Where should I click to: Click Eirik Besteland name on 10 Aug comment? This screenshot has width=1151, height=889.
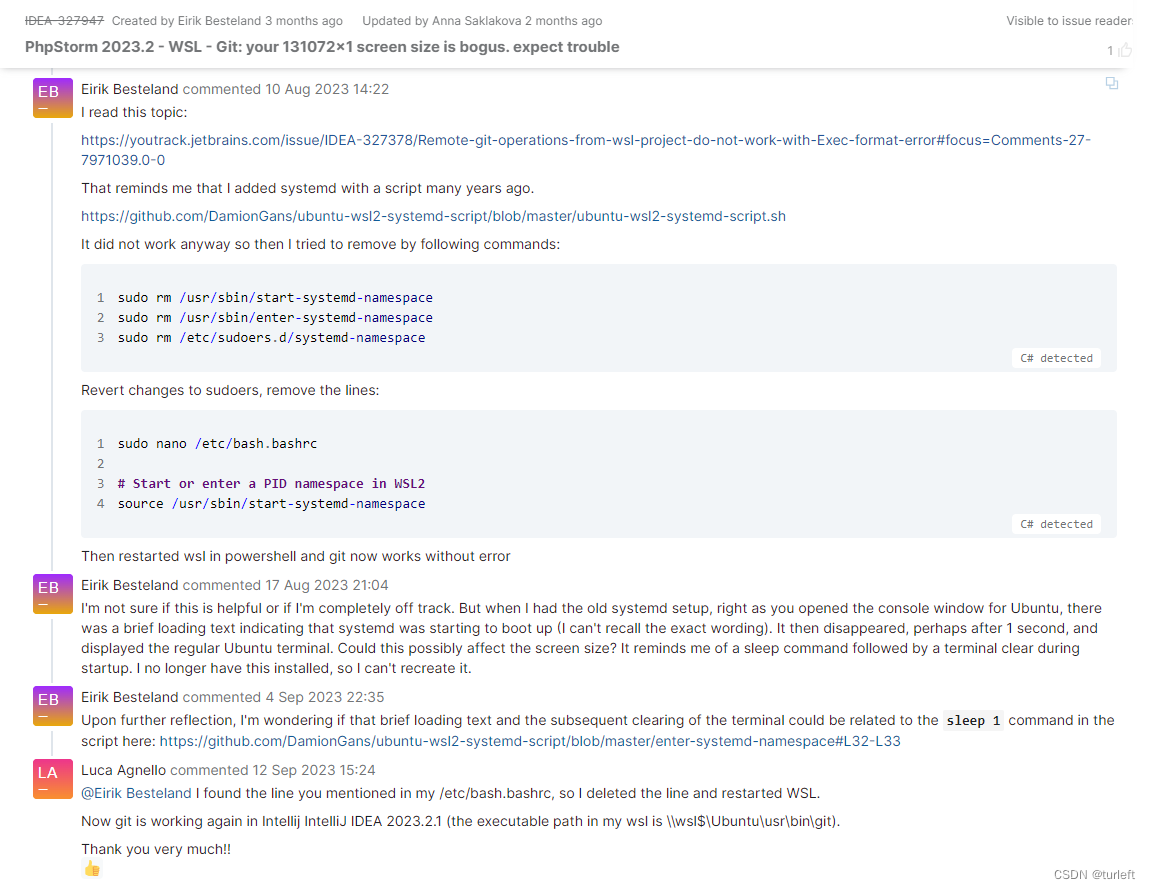tap(129, 89)
